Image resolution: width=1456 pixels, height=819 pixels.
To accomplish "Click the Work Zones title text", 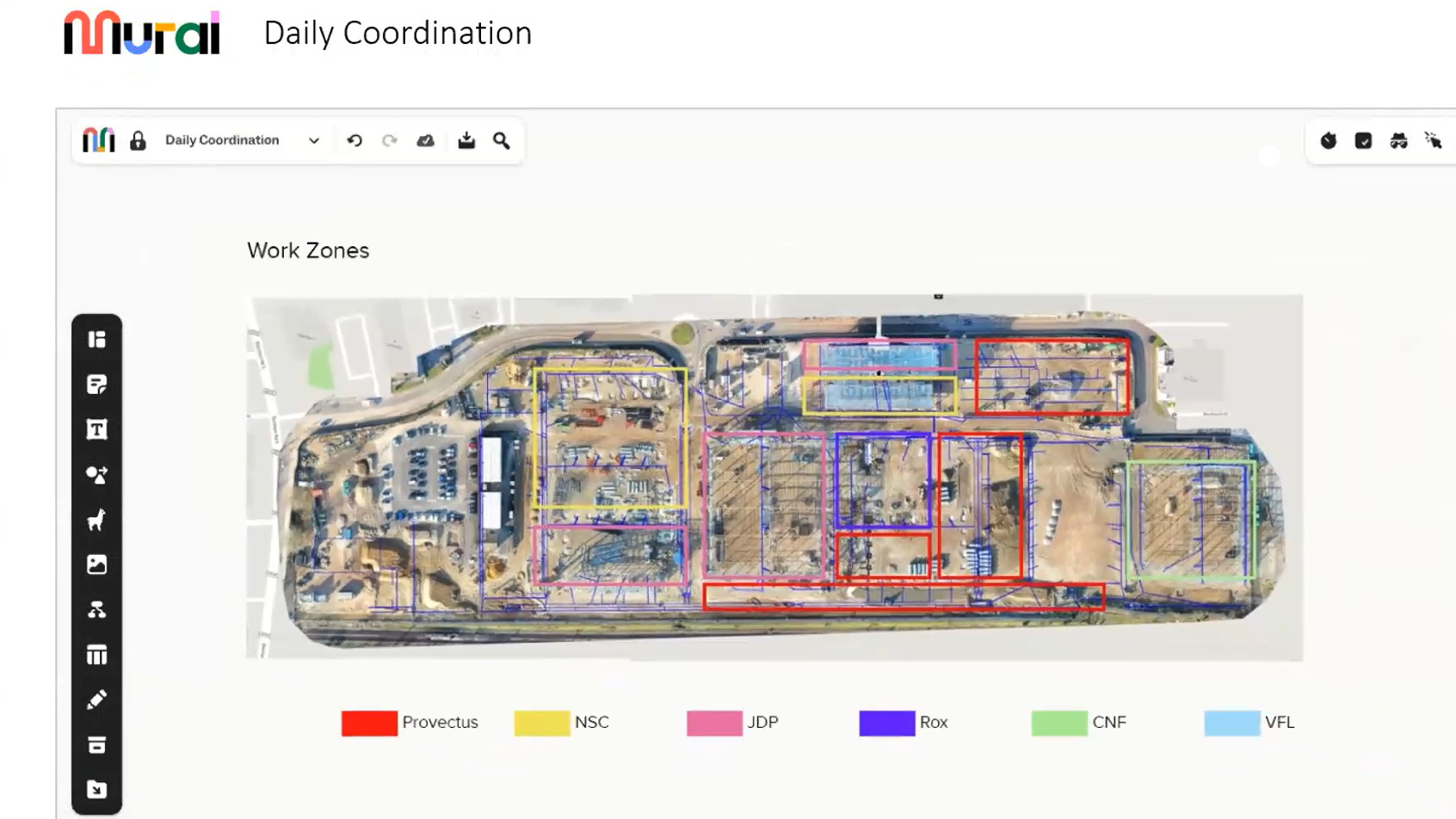I will [x=308, y=250].
